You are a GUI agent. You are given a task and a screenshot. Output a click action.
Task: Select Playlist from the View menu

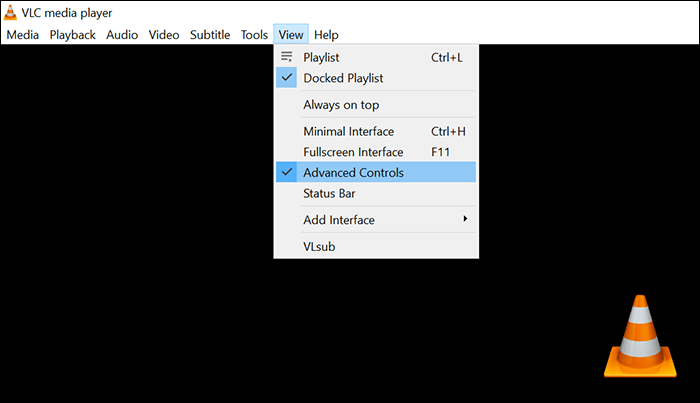coord(322,58)
